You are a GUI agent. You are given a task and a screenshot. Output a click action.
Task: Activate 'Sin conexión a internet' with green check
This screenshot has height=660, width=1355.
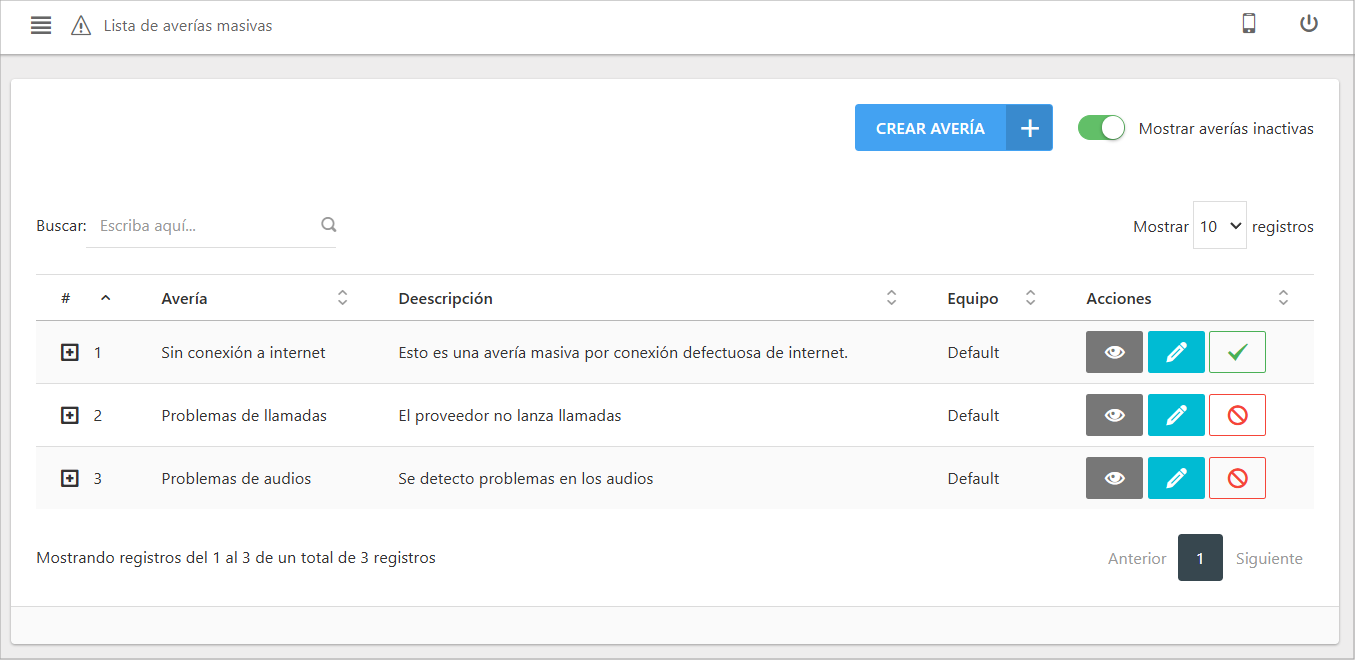click(x=1237, y=352)
